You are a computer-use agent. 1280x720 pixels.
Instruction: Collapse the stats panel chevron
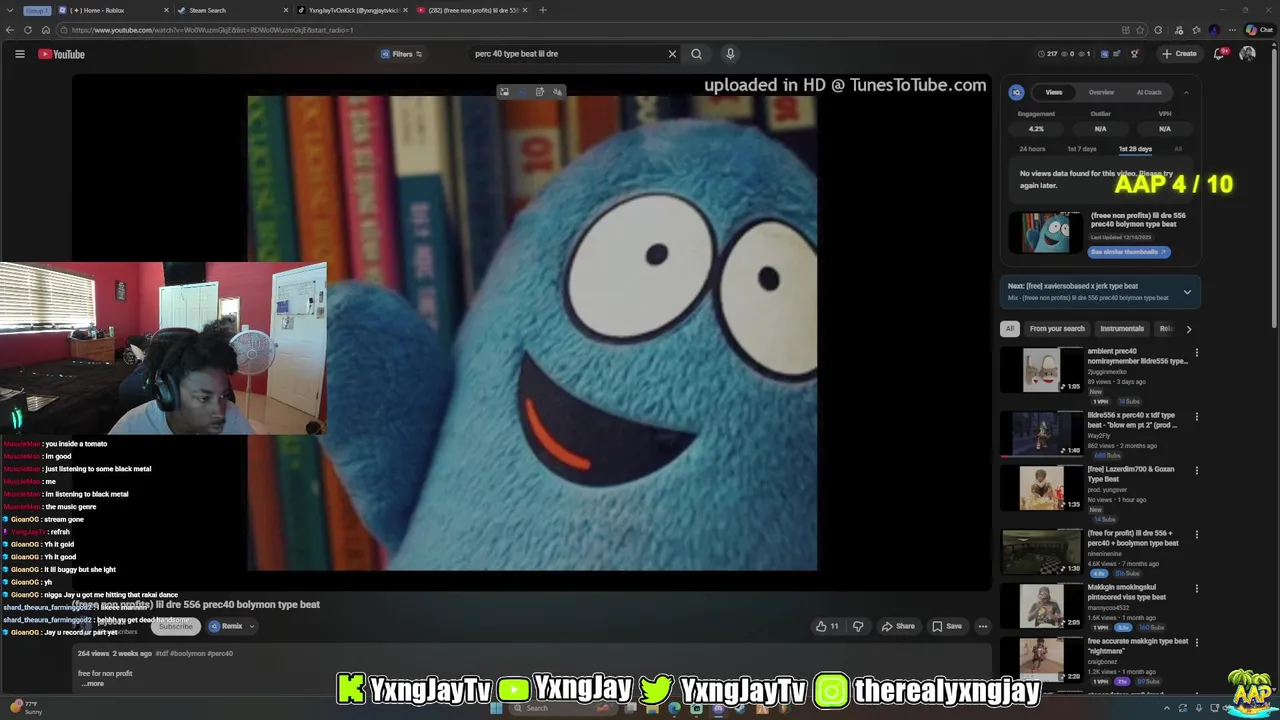1186,92
